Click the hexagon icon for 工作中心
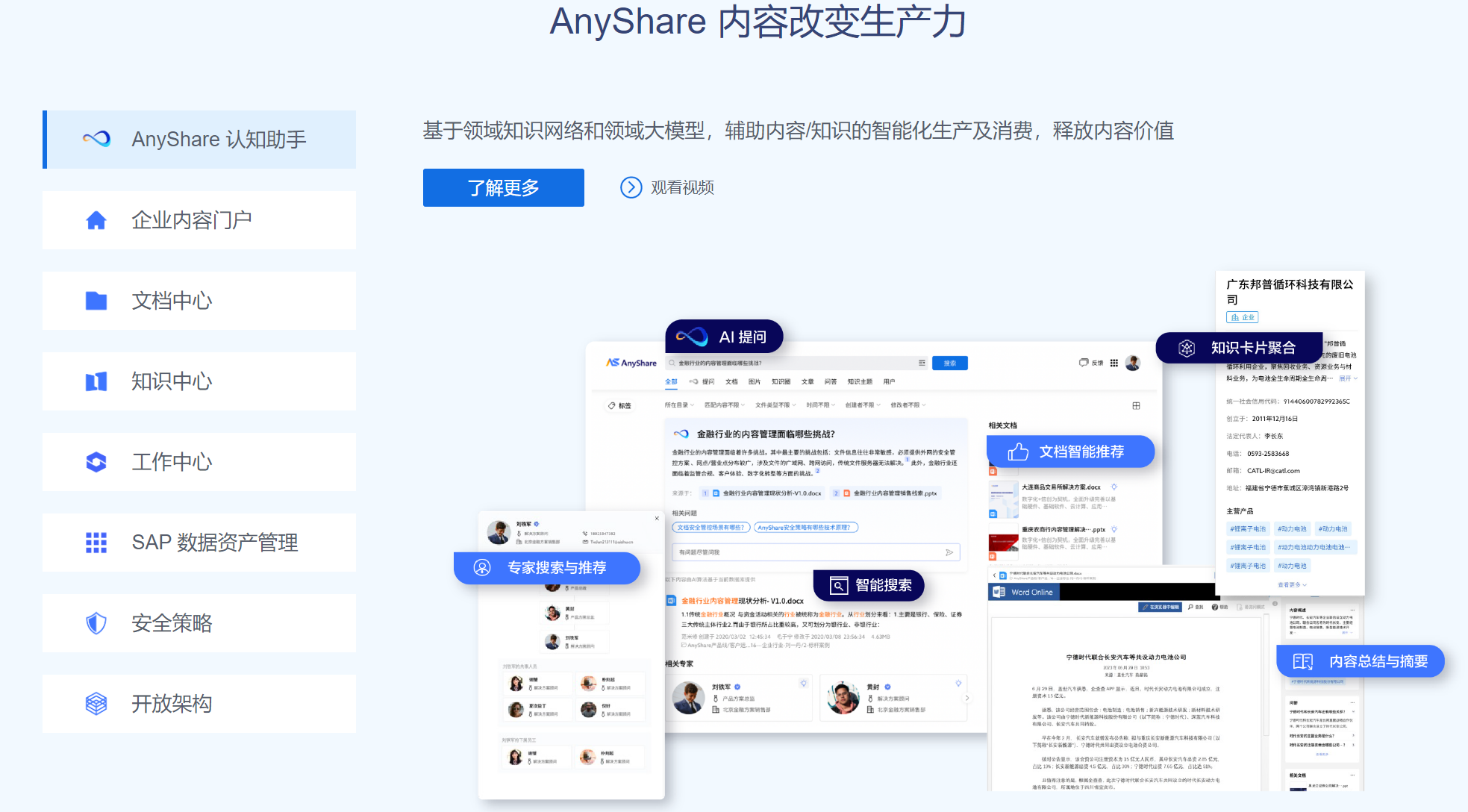This screenshot has height=812, width=1468. click(96, 462)
